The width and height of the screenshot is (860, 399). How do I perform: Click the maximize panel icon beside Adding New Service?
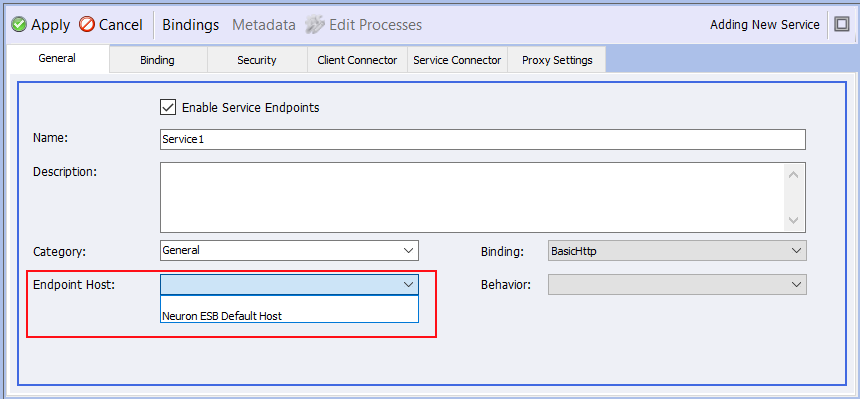[841, 25]
